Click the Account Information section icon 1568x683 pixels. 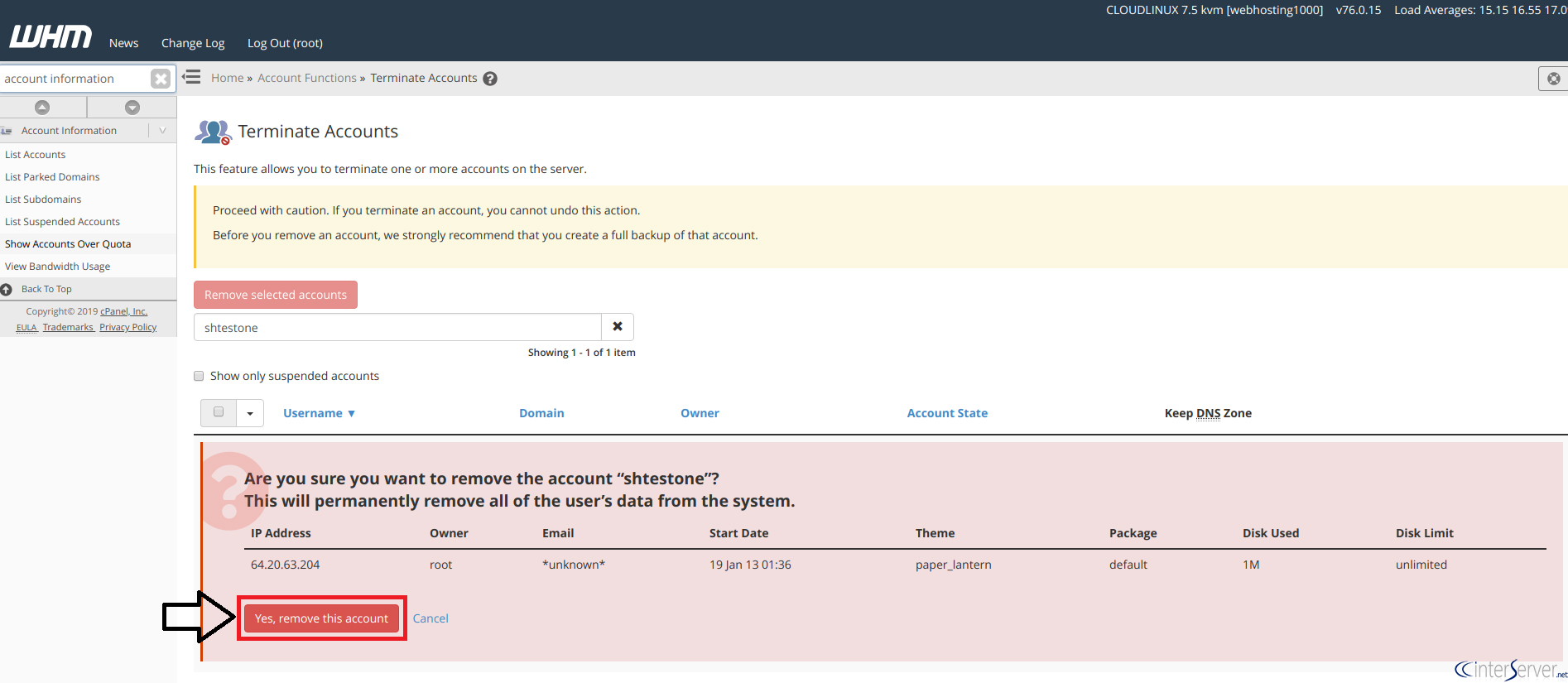click(x=7, y=131)
